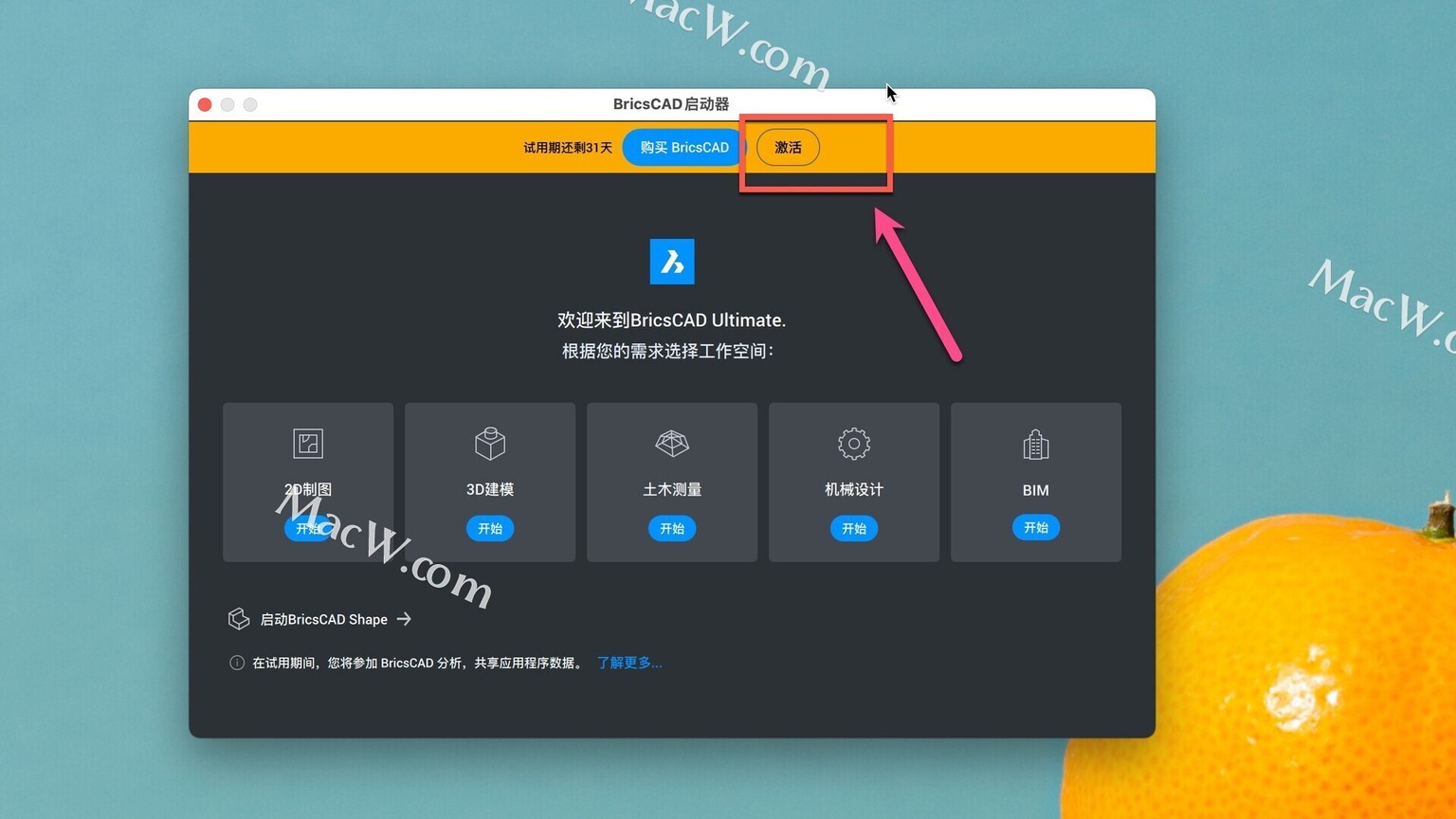Click the 3D建模 cube icon
Screen dimensions: 1456x819
[490, 444]
